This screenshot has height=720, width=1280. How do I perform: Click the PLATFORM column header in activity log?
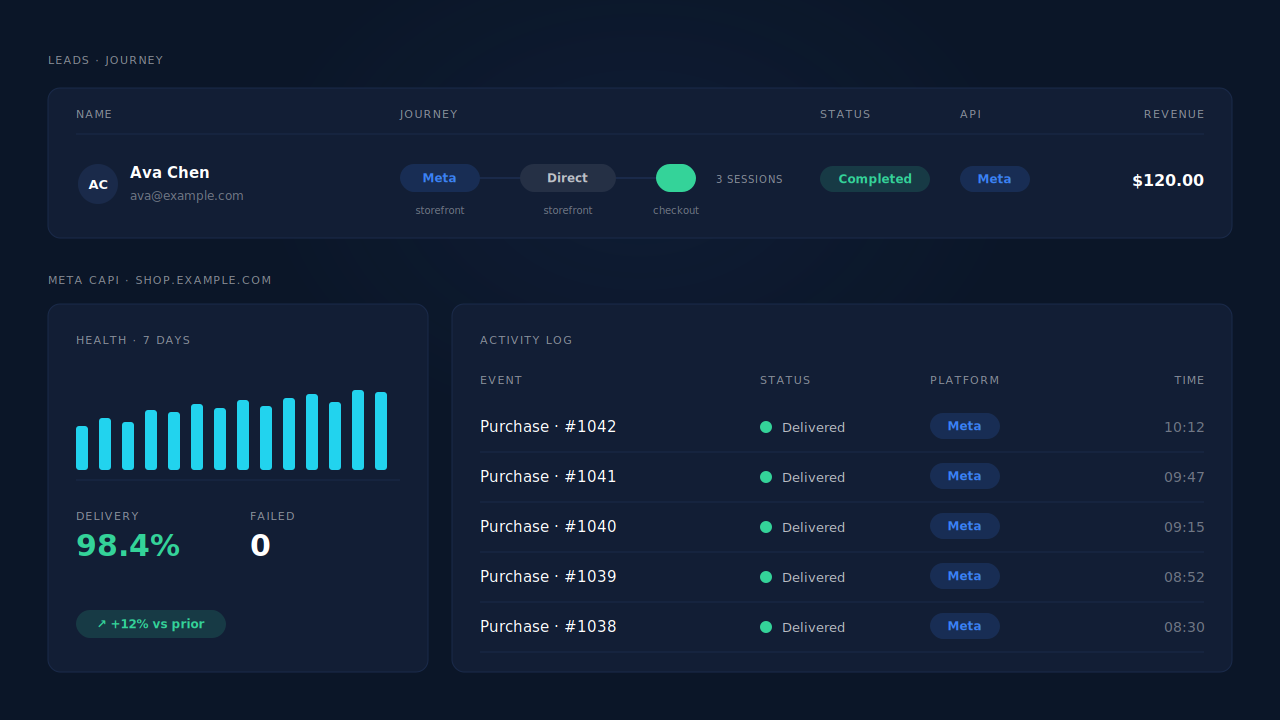(x=965, y=380)
